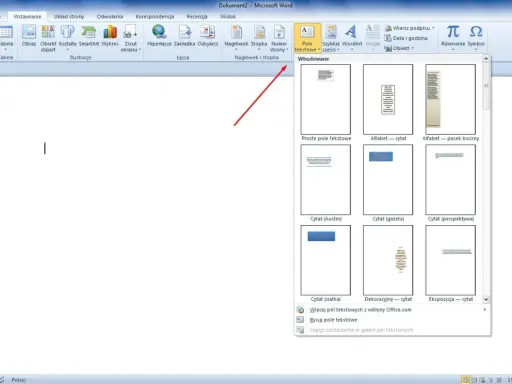Click draft view icon in status bar
Screen dimensions: 512x384
pos(499,380)
